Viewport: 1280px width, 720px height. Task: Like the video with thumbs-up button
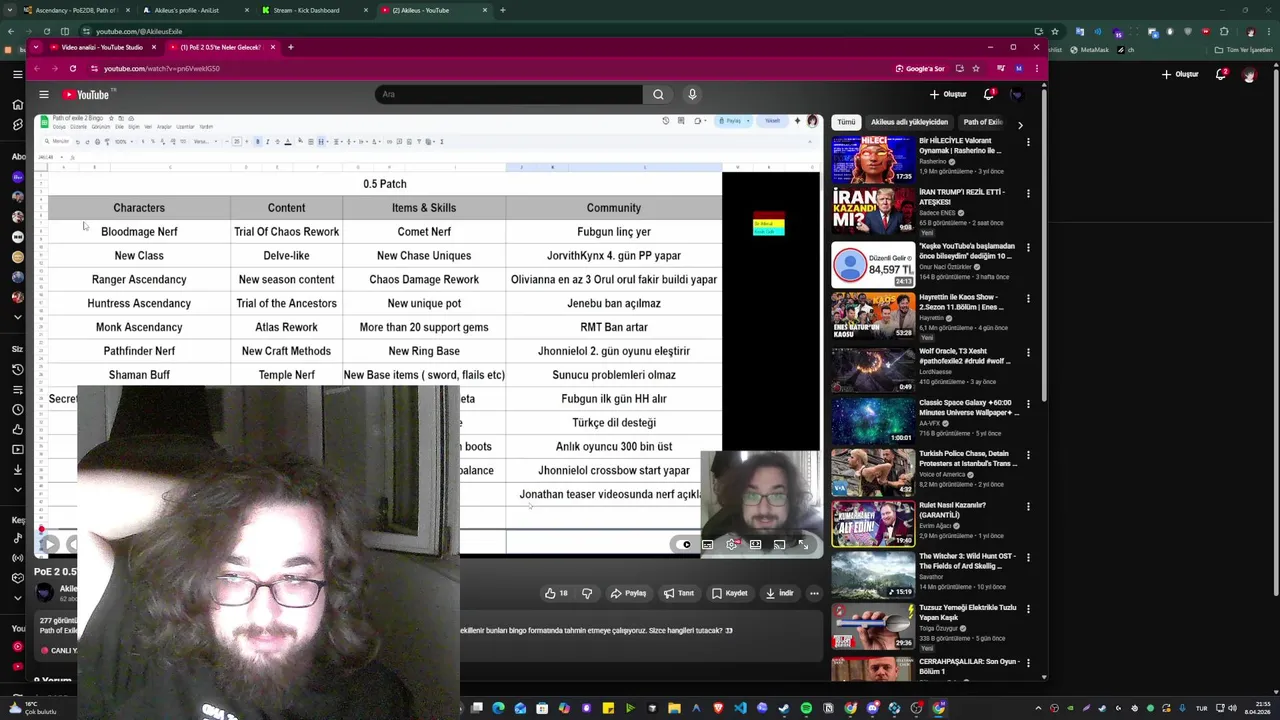(556, 593)
